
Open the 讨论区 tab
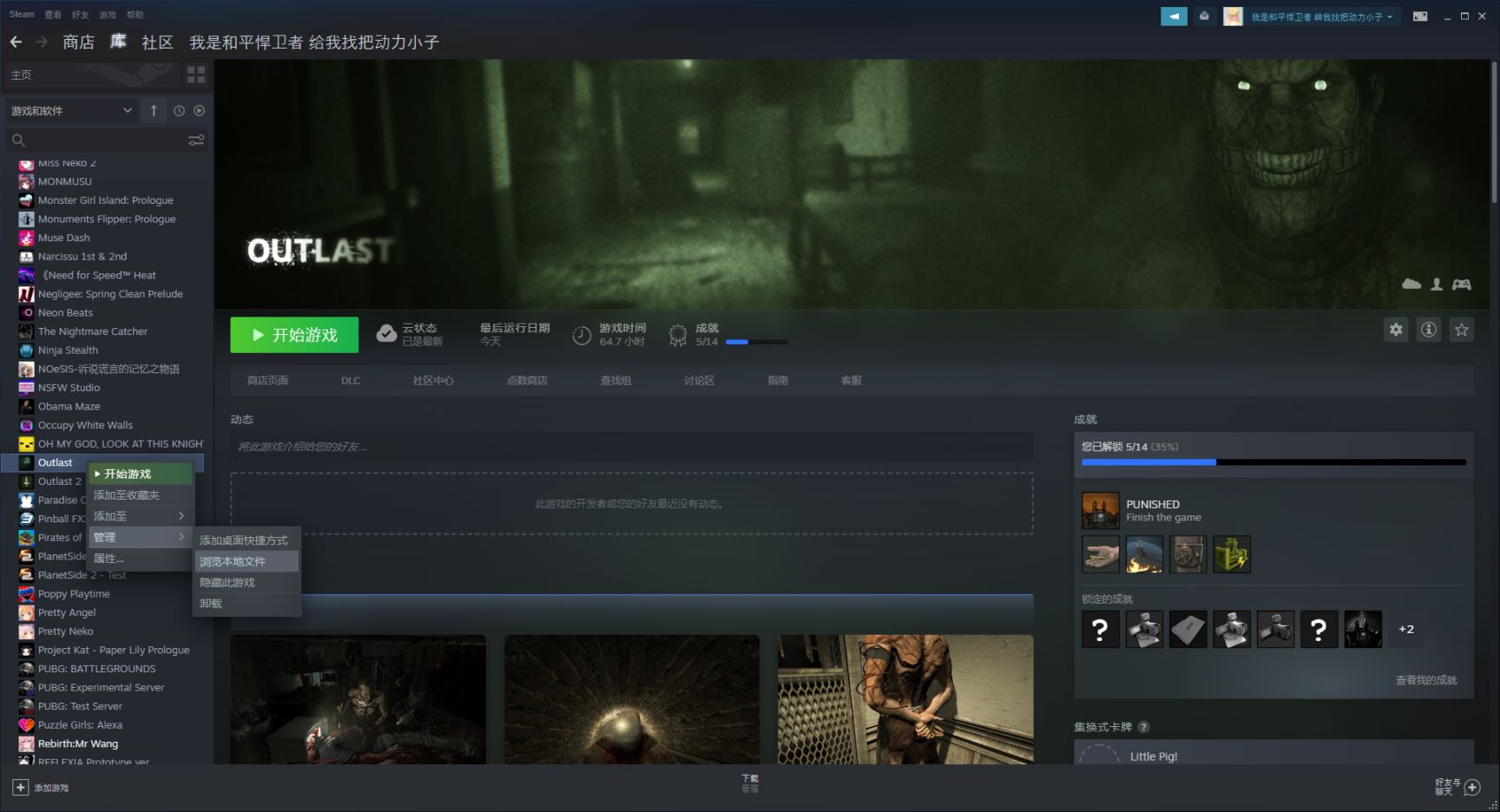click(x=699, y=381)
